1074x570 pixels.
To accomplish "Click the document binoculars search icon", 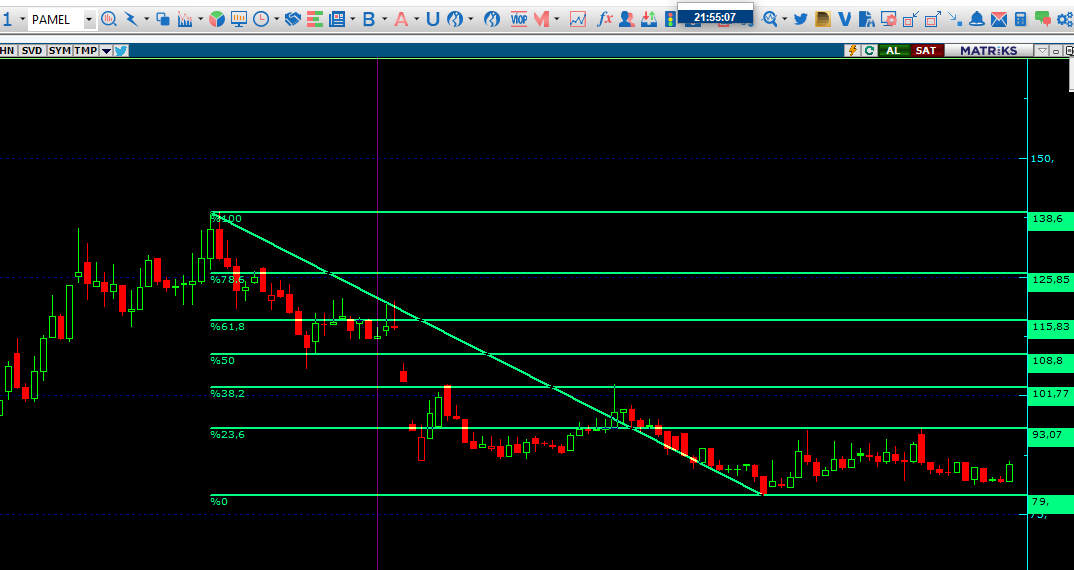I will pos(866,19).
